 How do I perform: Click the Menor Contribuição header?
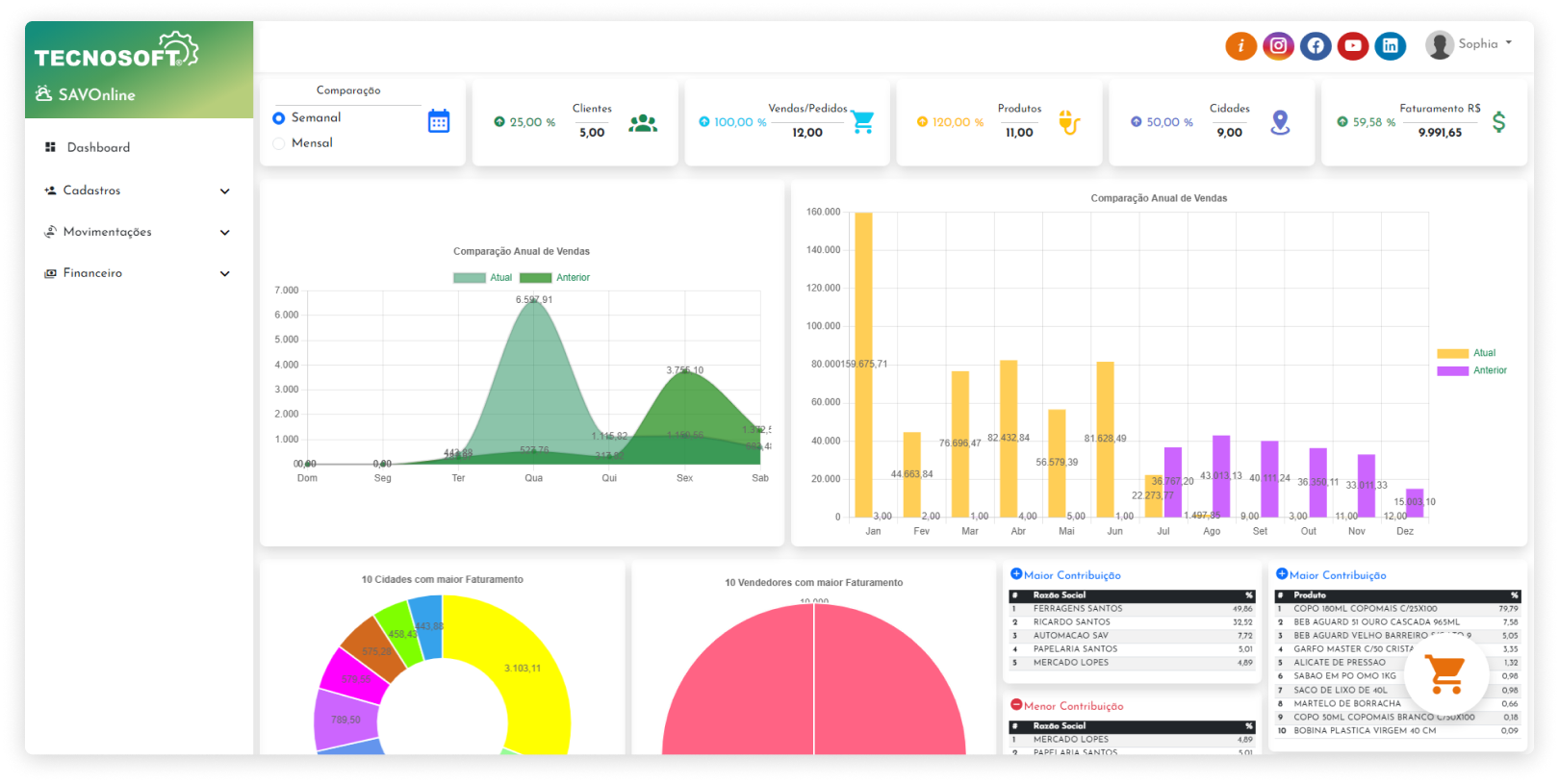[x=1072, y=706]
